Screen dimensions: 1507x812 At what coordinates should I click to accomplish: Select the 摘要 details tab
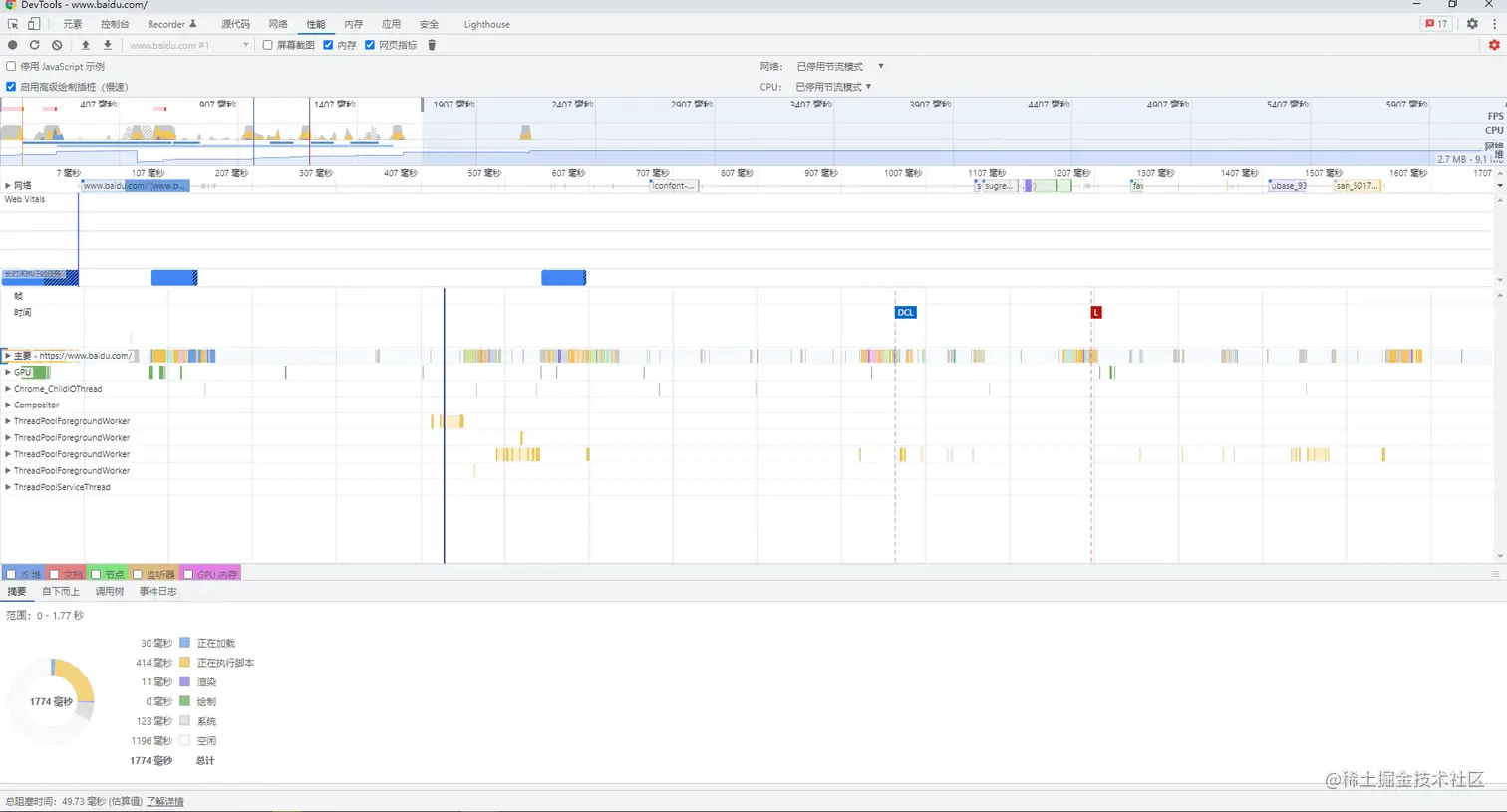17,592
